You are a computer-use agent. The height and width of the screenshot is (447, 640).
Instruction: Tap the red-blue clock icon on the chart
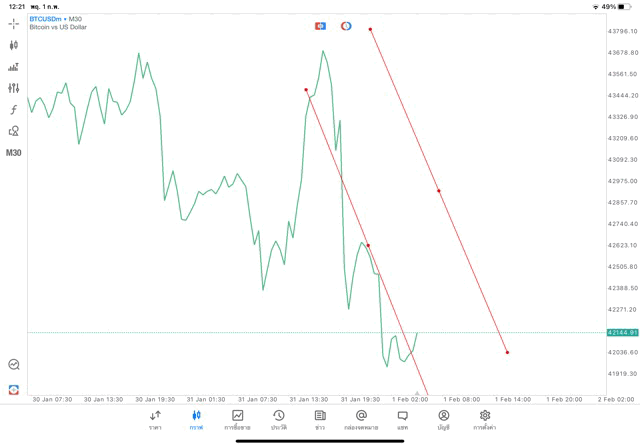pyautogui.click(x=346, y=26)
